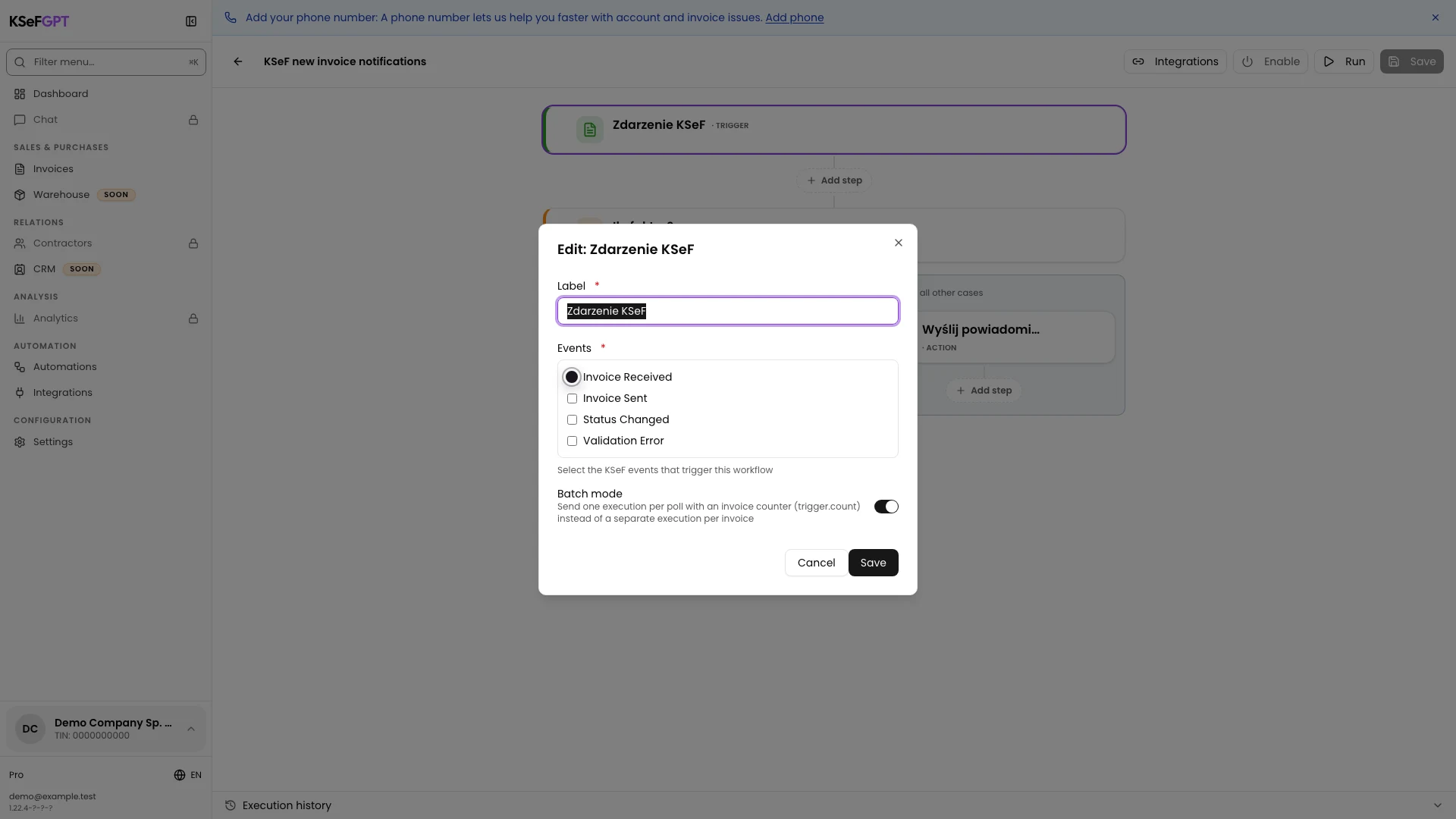
Task: Click the Execution history clock icon
Action: 231,805
